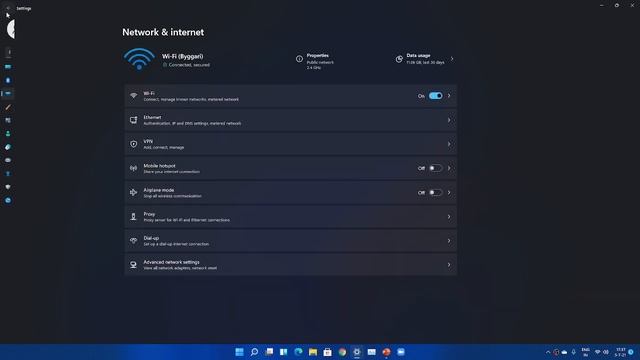Click the large Wi-Fi signal icon

click(139, 59)
